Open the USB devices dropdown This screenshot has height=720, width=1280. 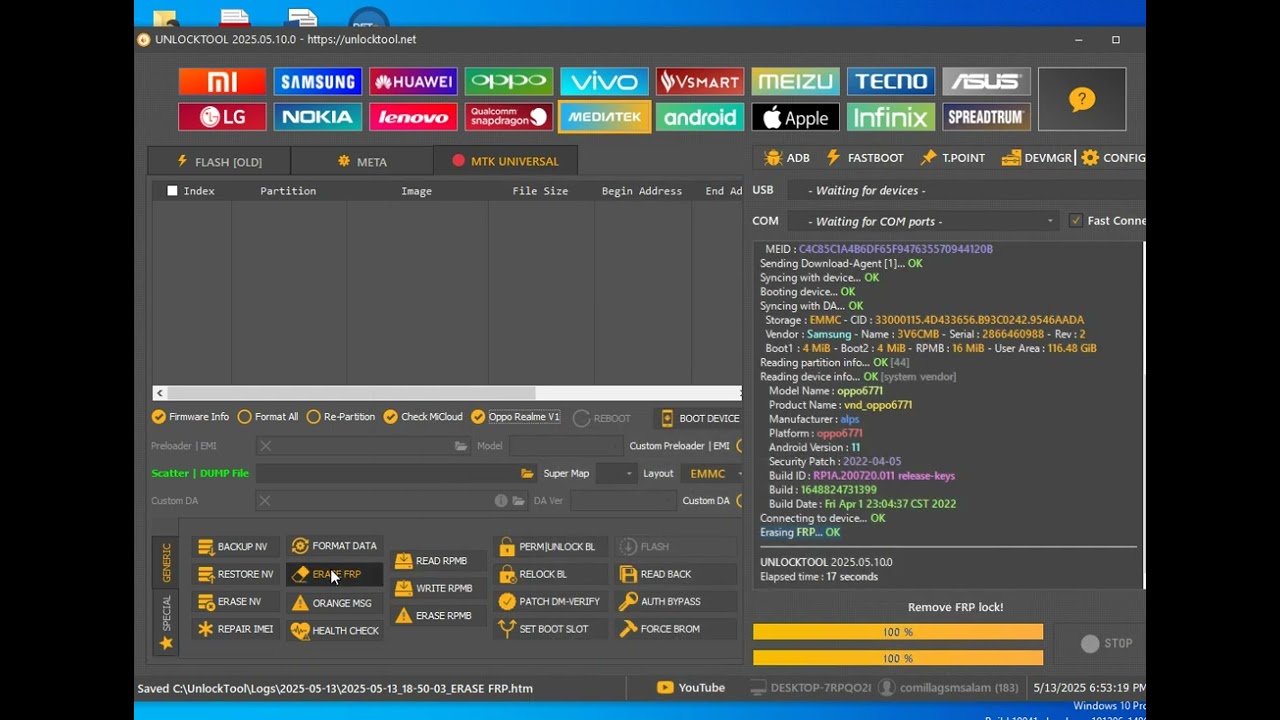click(x=965, y=190)
